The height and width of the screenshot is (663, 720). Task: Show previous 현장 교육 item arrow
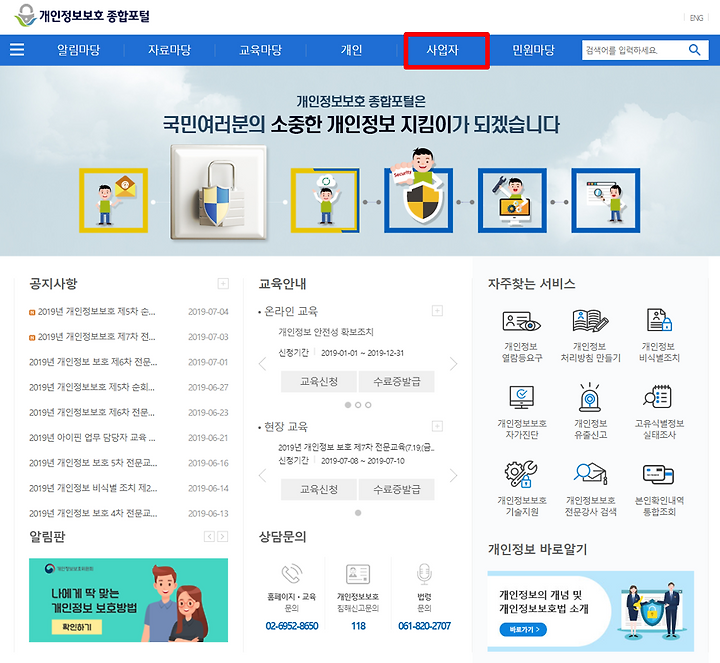point(263,475)
